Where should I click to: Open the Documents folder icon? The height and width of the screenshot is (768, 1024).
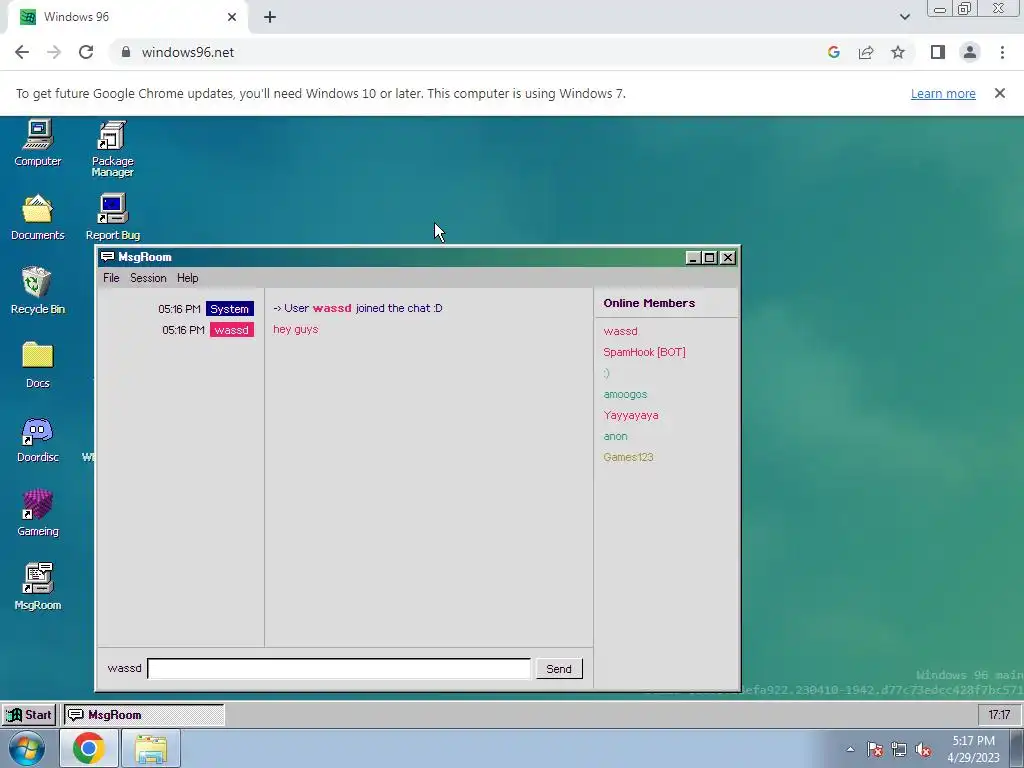(37, 217)
